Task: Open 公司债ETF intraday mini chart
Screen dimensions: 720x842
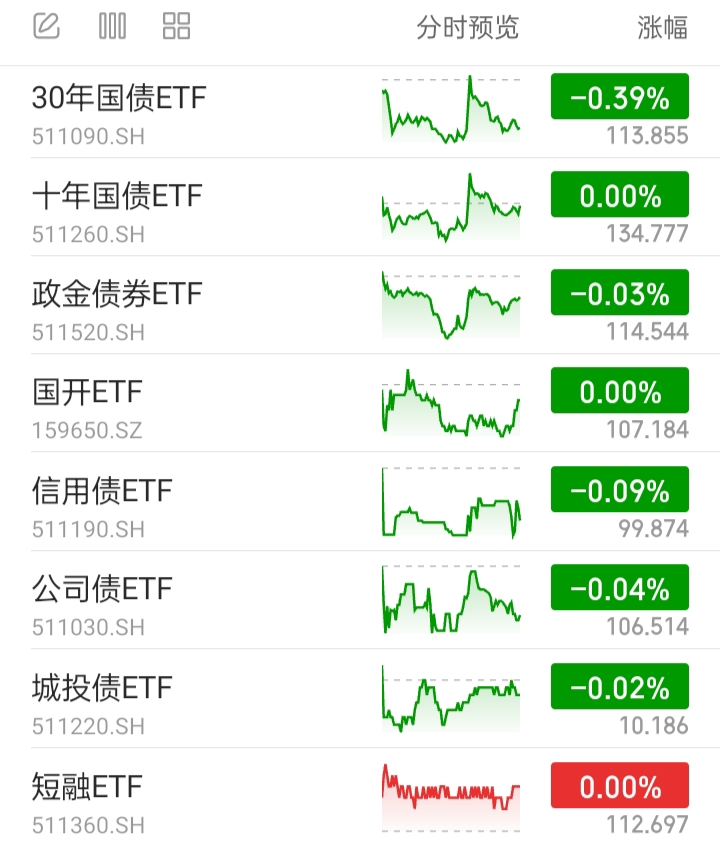Action: tap(451, 599)
